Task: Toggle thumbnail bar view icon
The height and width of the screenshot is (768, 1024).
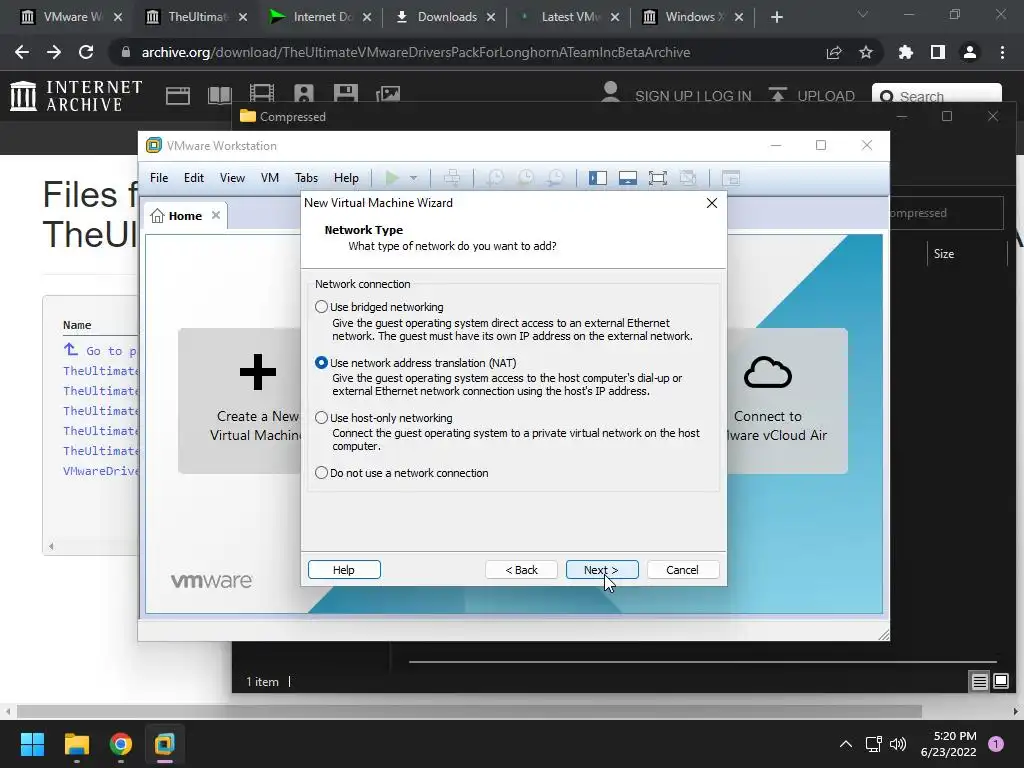Action: point(628,178)
